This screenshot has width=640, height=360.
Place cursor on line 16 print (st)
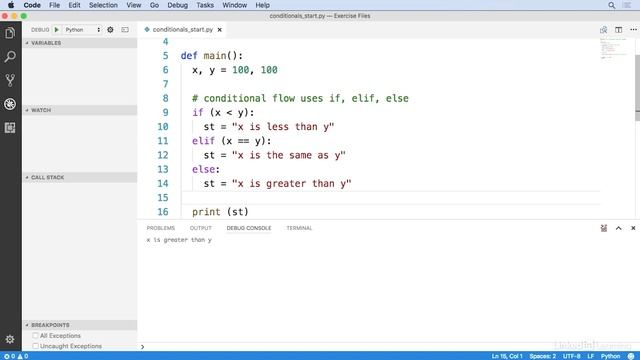[220, 212]
